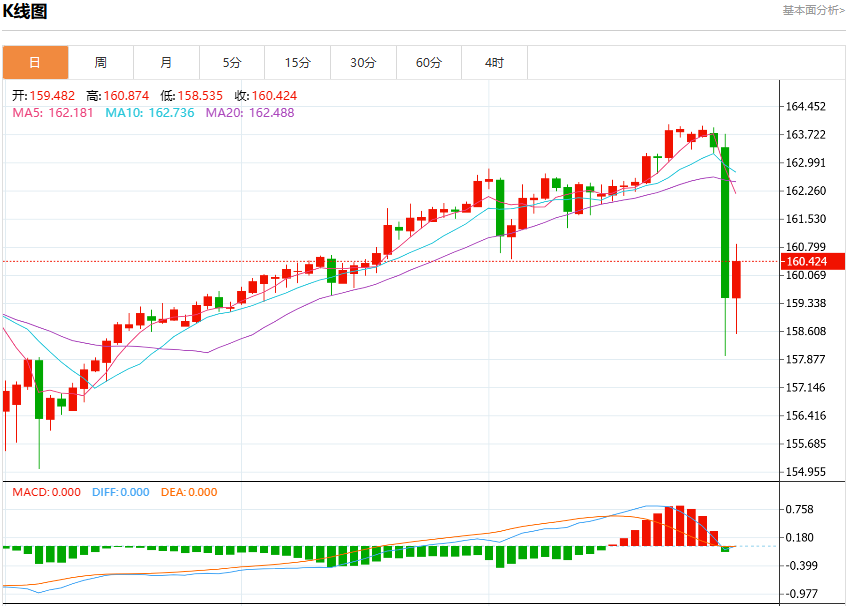Switch to the 月 monthly tab
The width and height of the screenshot is (855, 606).
166,63
